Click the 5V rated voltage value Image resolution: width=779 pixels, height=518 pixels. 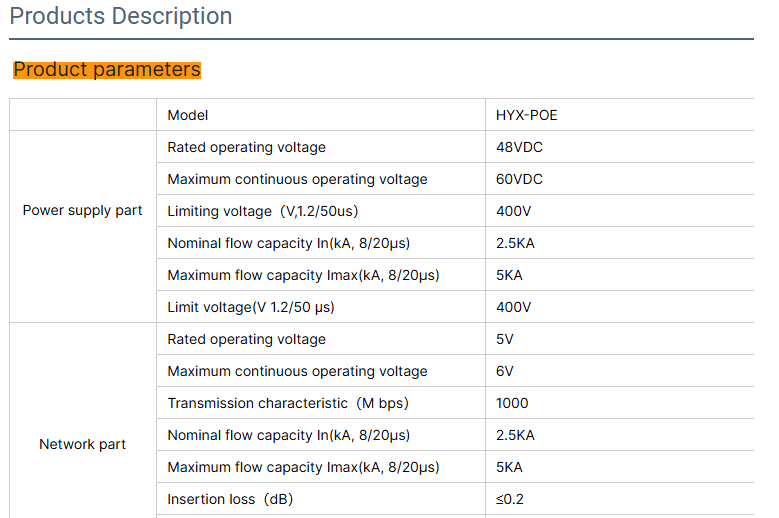tap(505, 339)
